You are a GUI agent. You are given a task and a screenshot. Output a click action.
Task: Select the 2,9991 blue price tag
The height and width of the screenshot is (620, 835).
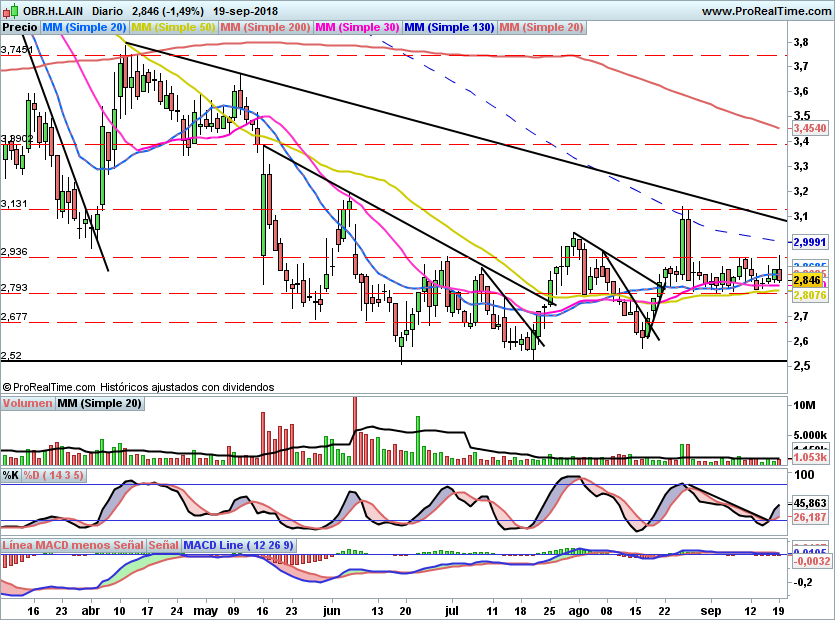pyautogui.click(x=809, y=242)
